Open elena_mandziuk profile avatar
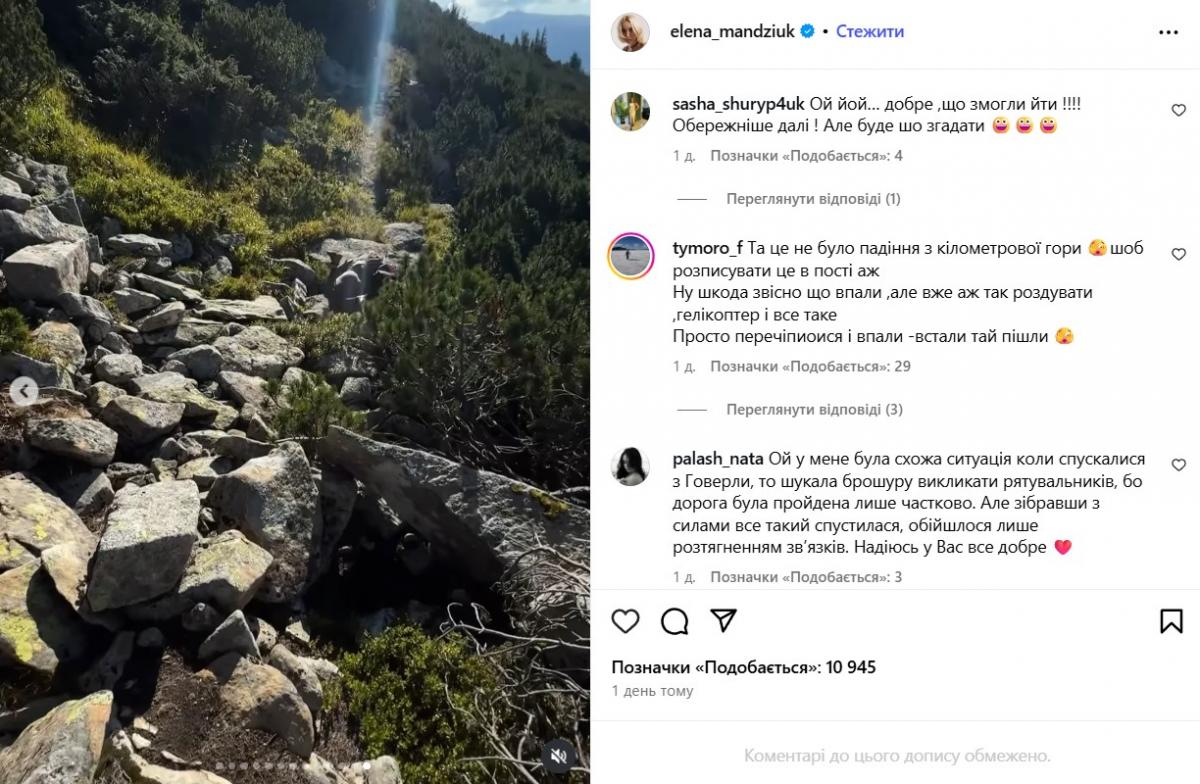Image resolution: width=1200 pixels, height=784 pixels. coord(631,32)
